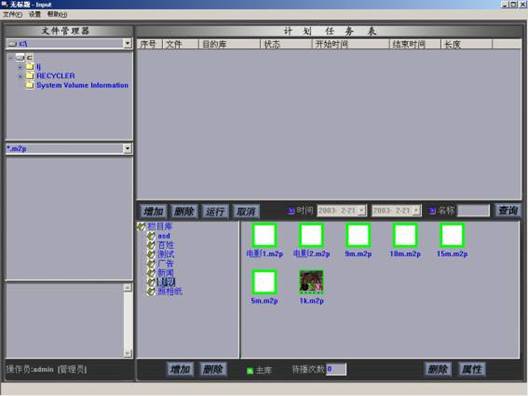
Task: Click the 运行 run button
Action: (x=215, y=211)
